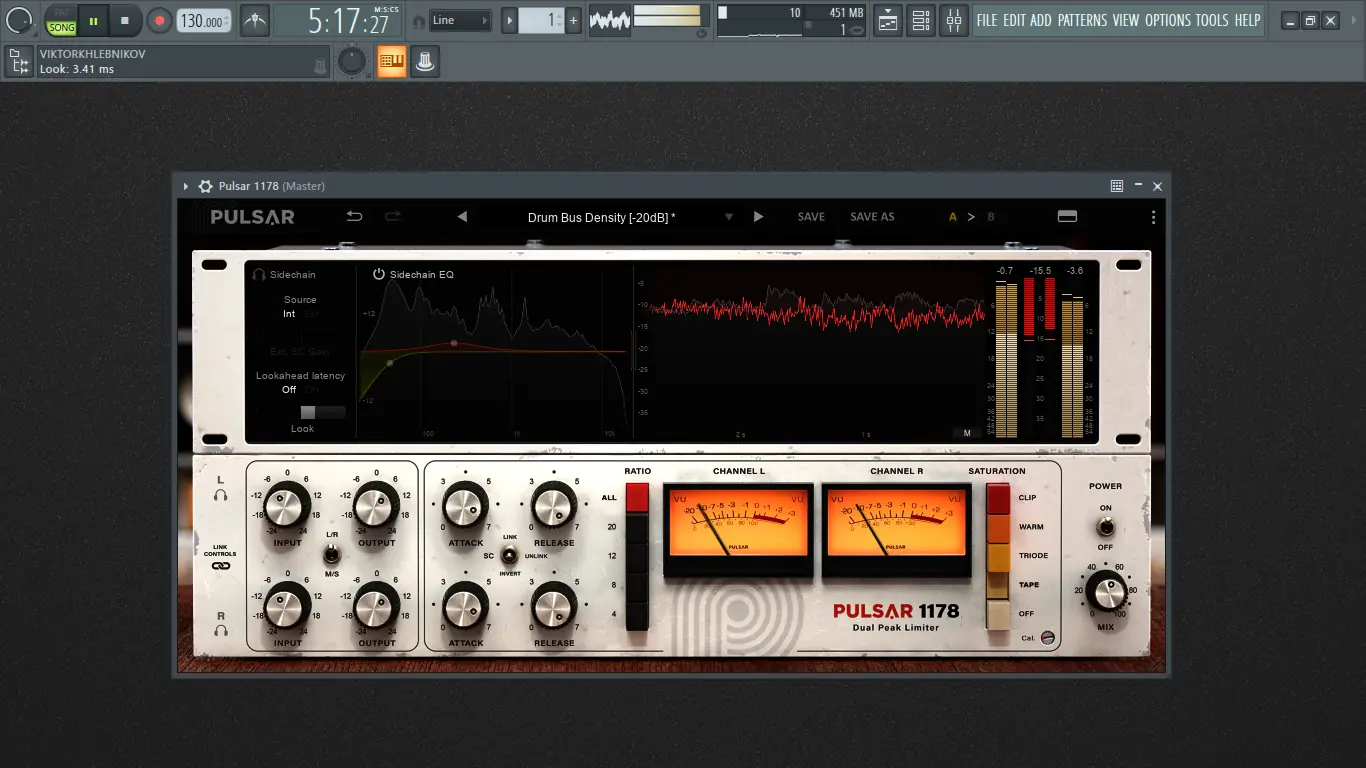The image size is (1366, 768).
Task: Click the SAVE AS button
Action: click(x=872, y=217)
